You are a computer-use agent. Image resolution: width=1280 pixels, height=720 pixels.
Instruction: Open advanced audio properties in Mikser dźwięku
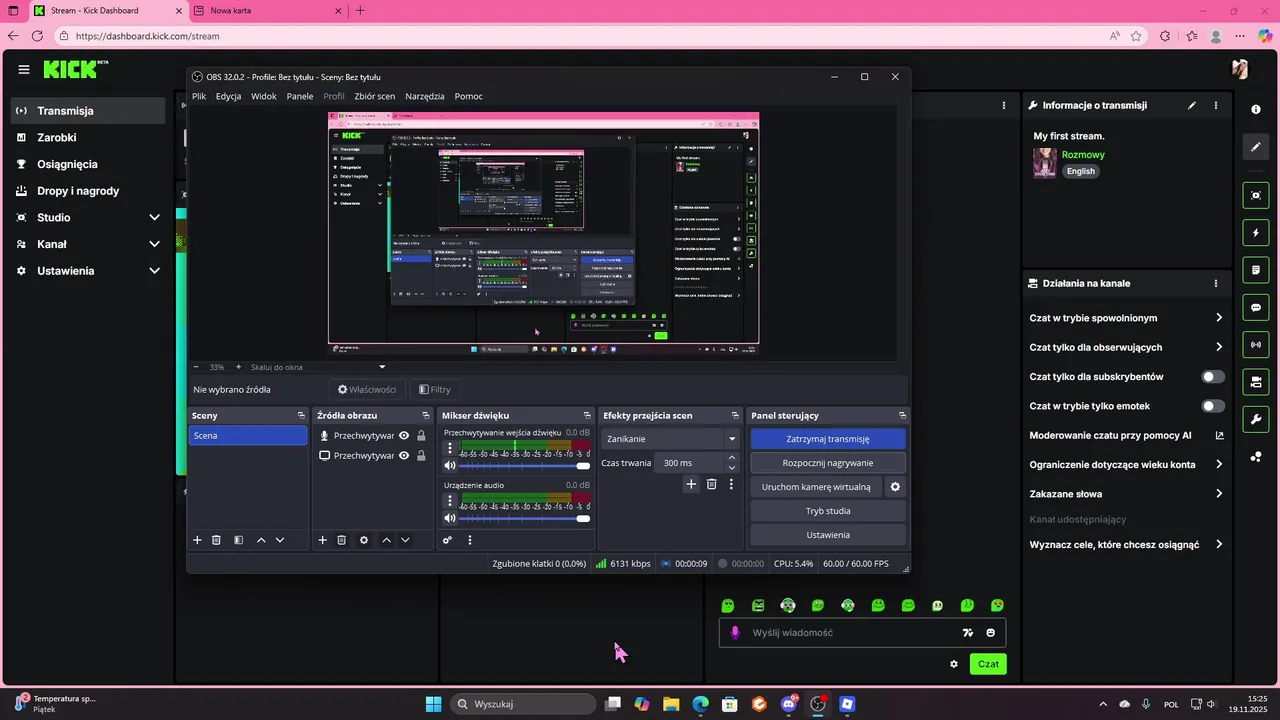click(447, 540)
